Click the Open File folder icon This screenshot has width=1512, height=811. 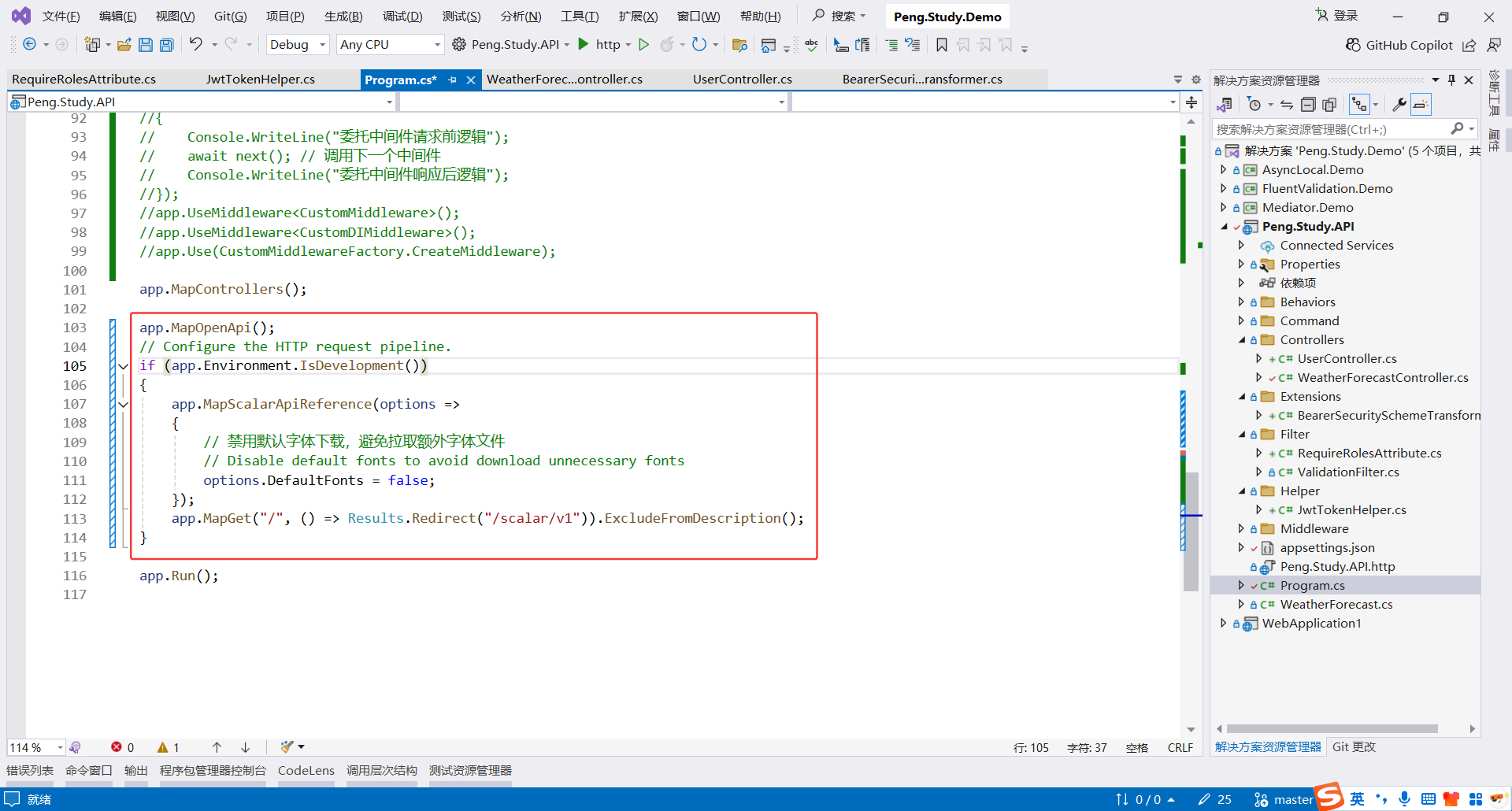(x=124, y=45)
